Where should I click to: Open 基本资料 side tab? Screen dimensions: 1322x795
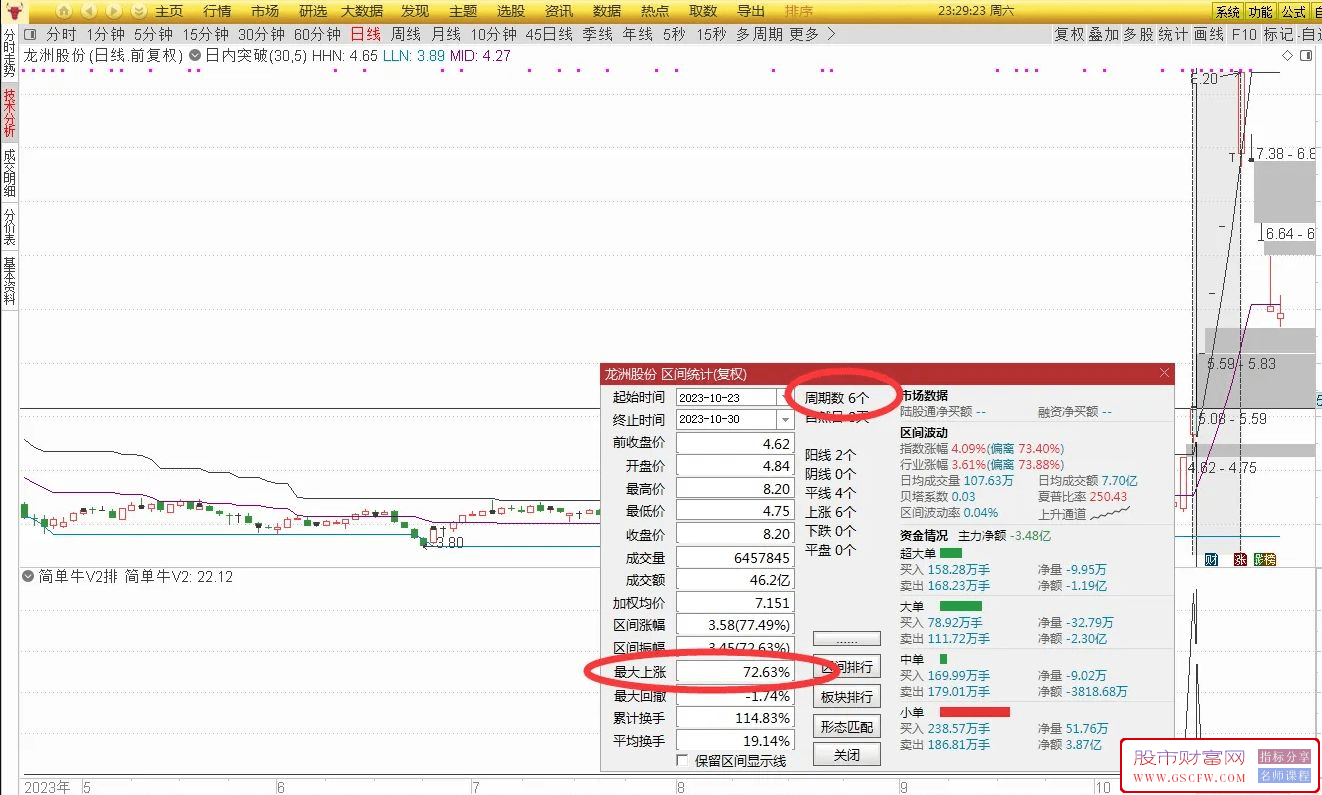click(x=9, y=282)
